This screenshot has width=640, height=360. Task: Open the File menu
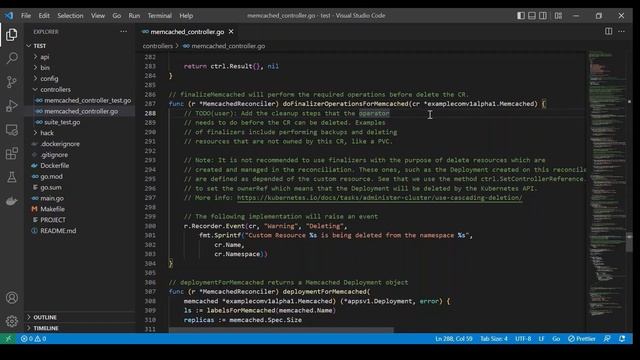(x=26, y=16)
